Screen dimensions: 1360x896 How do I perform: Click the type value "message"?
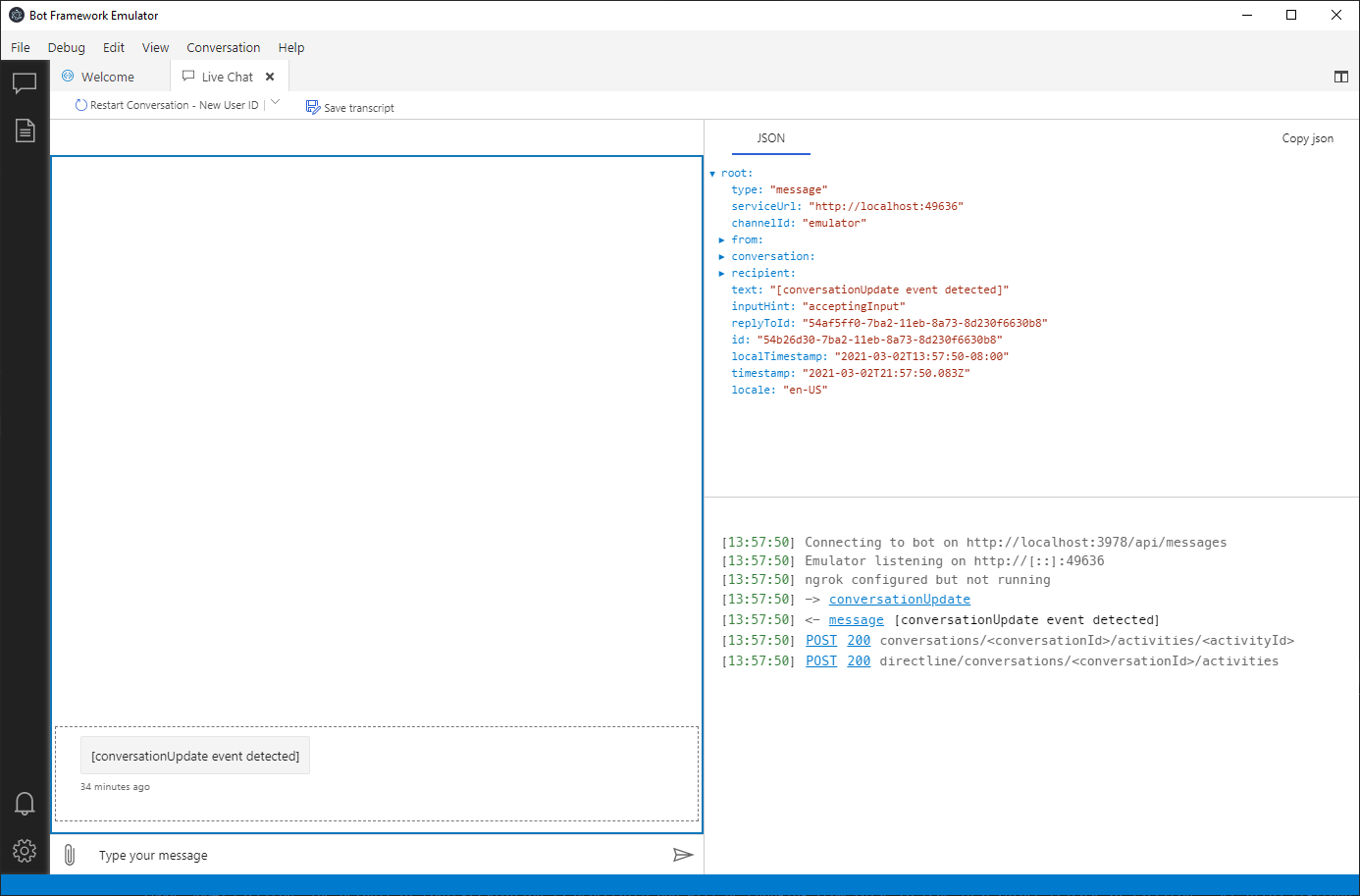tap(799, 190)
